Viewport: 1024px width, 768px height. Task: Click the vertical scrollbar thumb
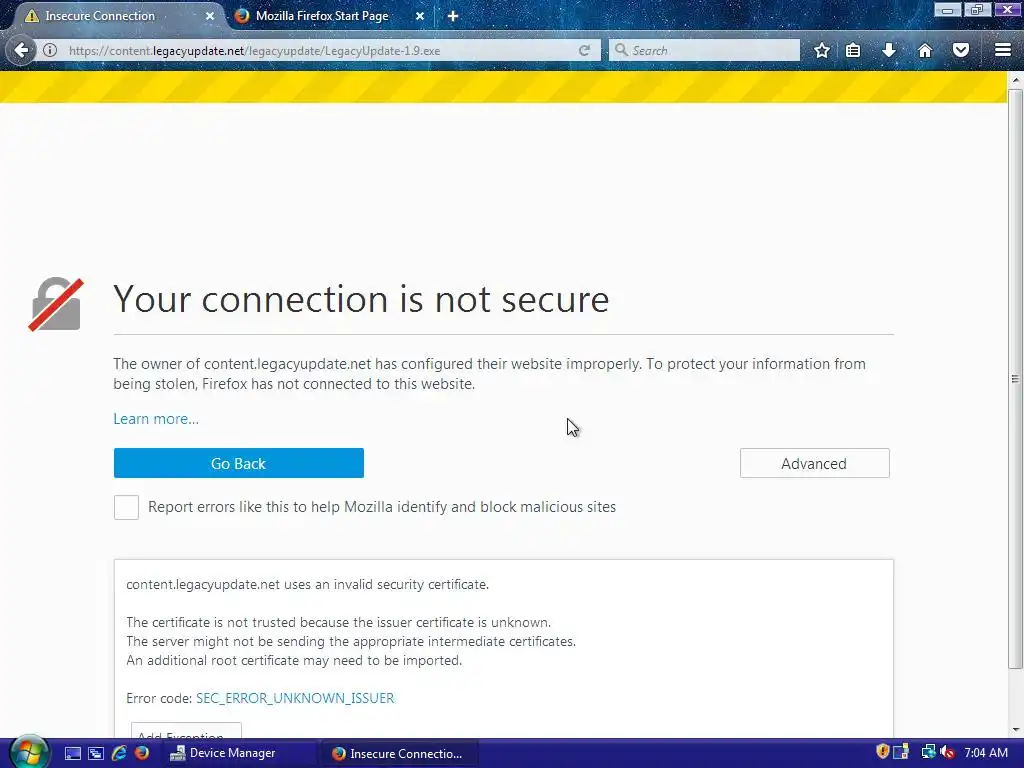click(1015, 379)
